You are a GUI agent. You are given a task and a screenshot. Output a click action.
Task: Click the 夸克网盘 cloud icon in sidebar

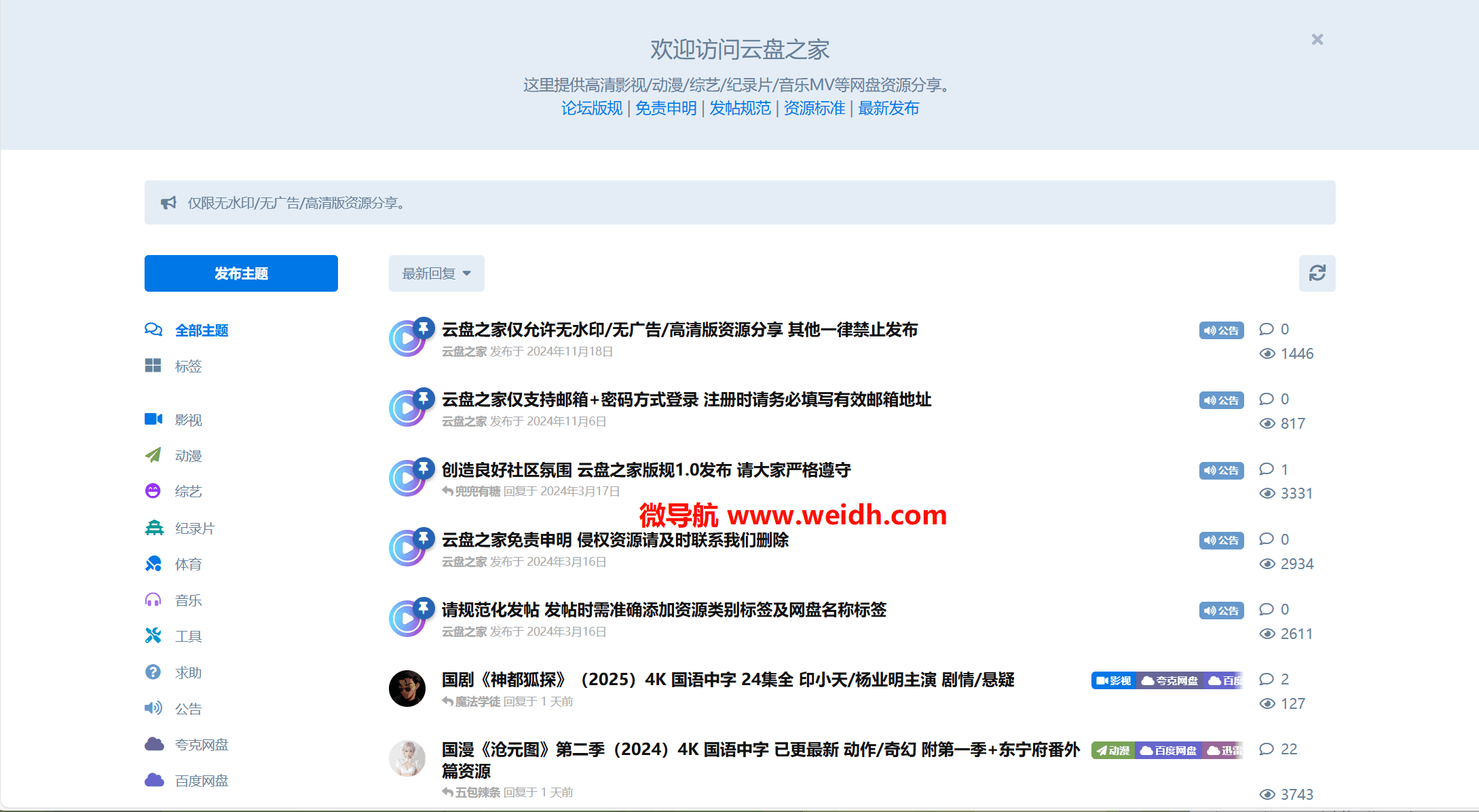[x=154, y=744]
